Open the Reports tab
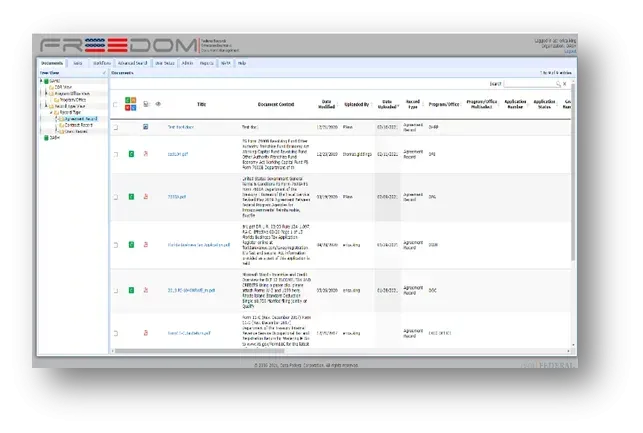The height and width of the screenshot is (433, 643). coord(206,63)
